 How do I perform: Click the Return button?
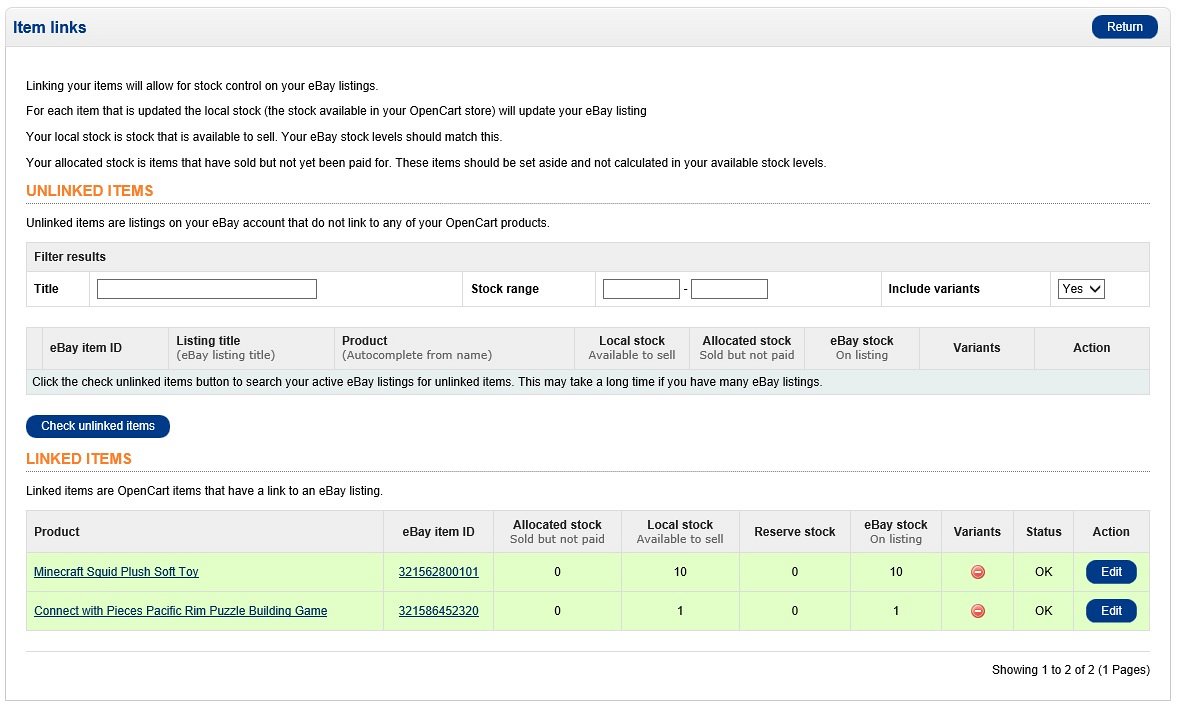[x=1124, y=27]
